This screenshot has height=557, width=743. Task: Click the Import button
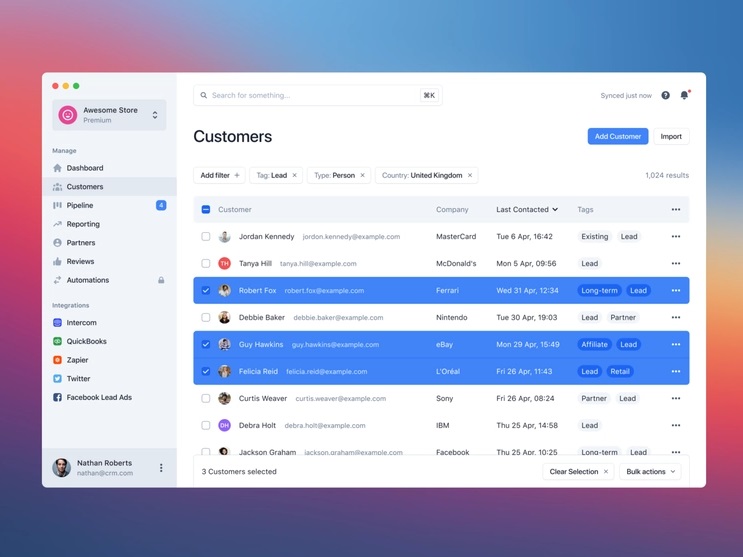tap(671, 137)
